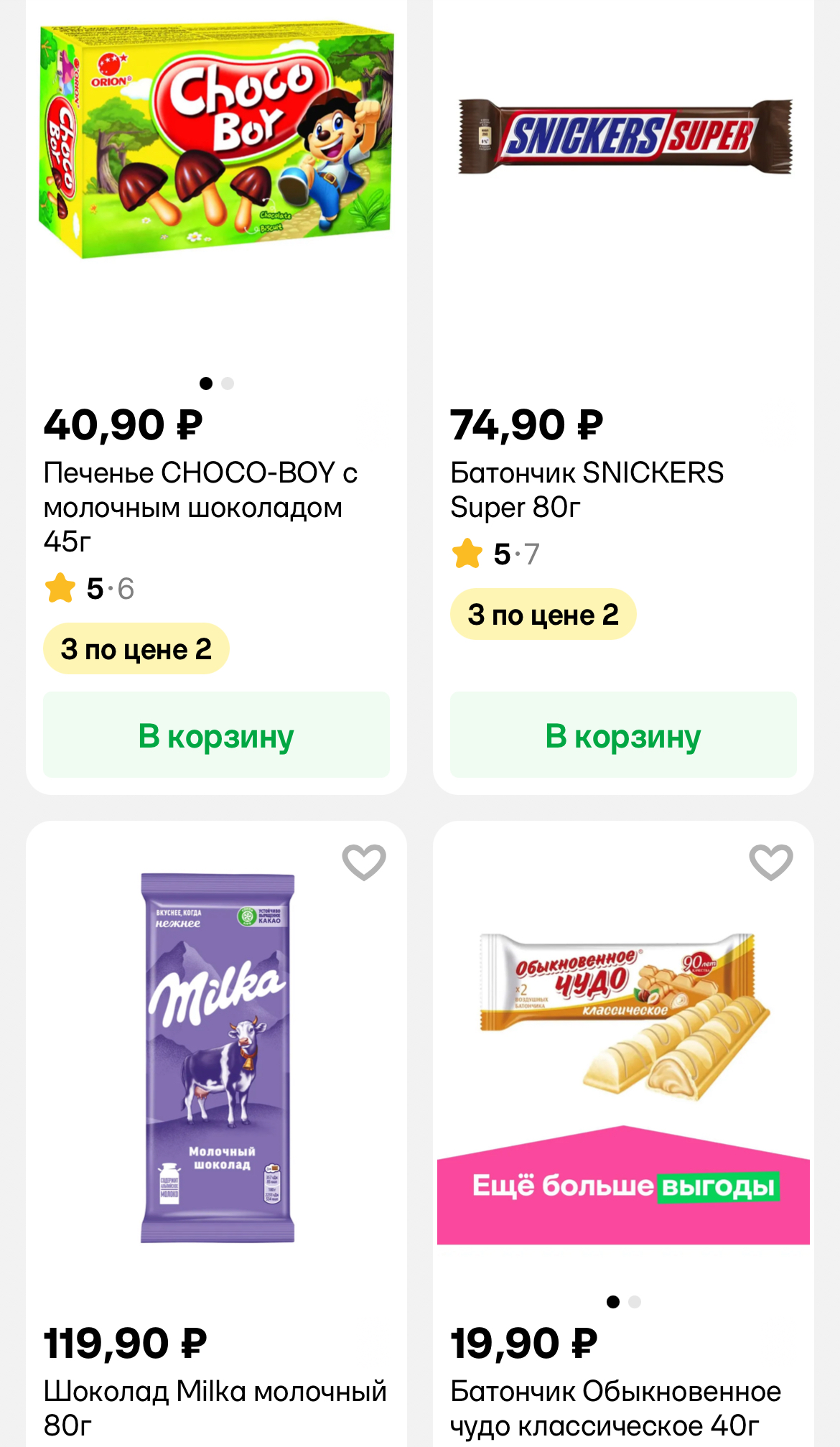This screenshot has width=840, height=1447.
Task: Tap "3 по цене 2" badge on Snickers
Action: click(543, 615)
